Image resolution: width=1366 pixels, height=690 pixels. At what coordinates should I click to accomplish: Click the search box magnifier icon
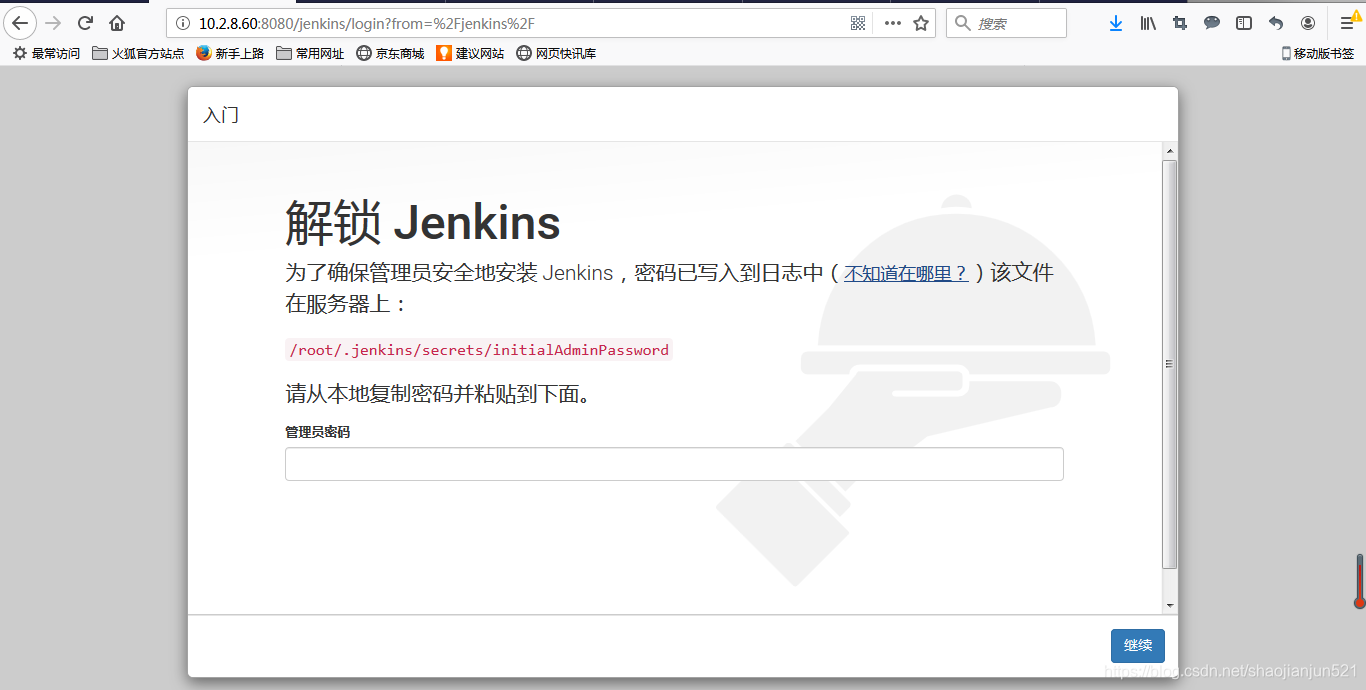(x=963, y=23)
